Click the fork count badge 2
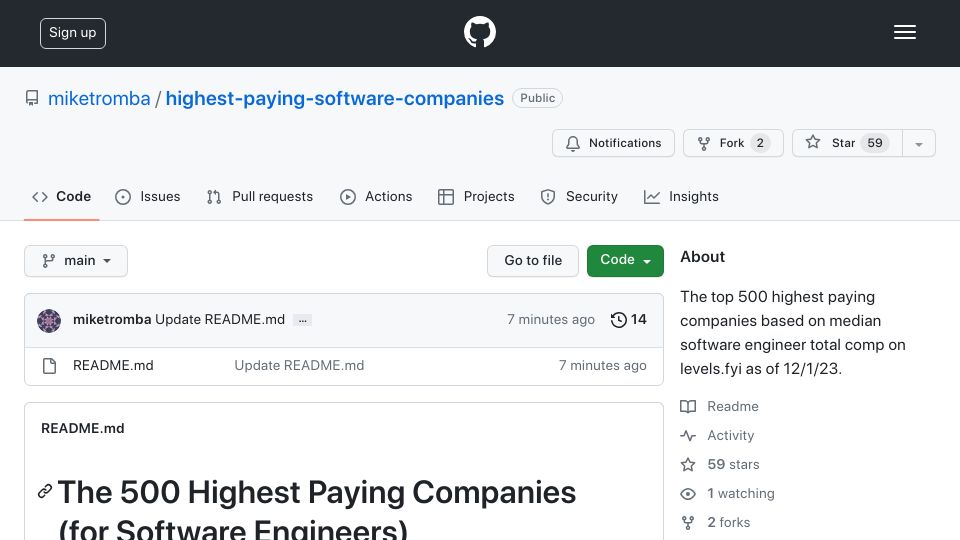The height and width of the screenshot is (540, 960). coord(760,143)
